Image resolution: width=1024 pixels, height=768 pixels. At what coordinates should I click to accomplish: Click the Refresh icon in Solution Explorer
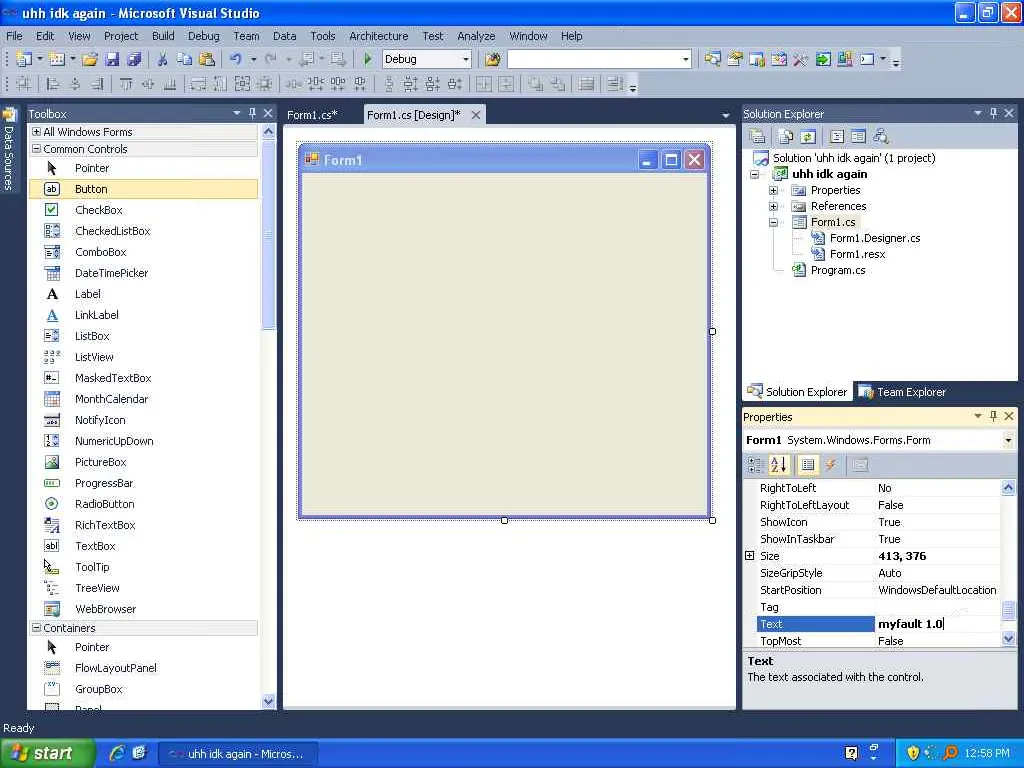808,136
